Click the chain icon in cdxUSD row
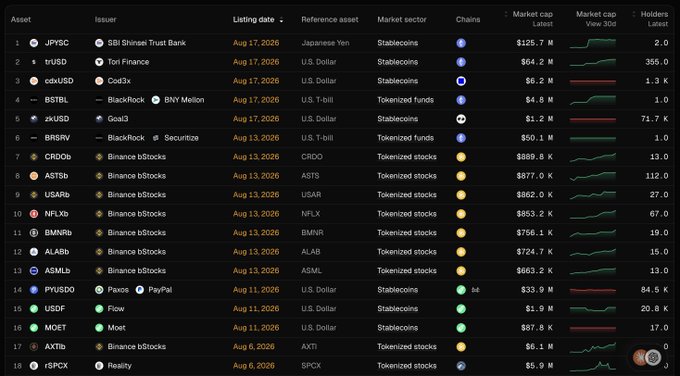The width and height of the screenshot is (680, 376). pyautogui.click(x=461, y=81)
